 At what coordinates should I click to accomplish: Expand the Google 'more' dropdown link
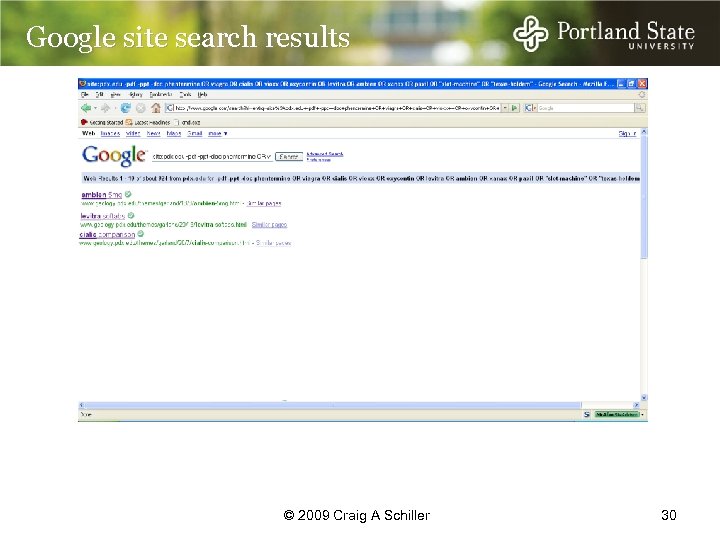tap(218, 133)
